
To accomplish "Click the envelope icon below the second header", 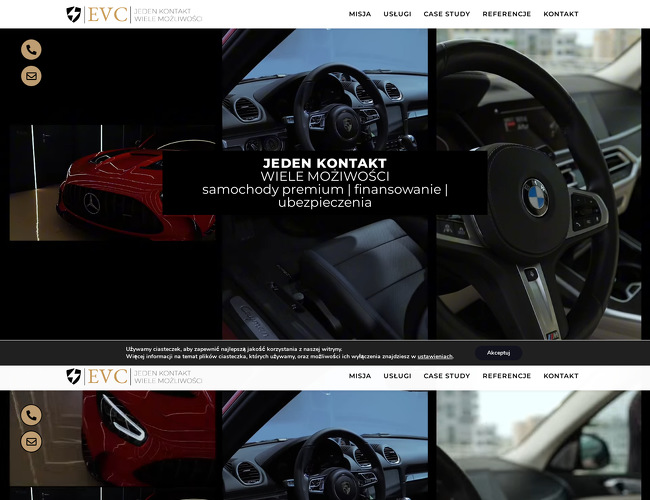I will coord(31,441).
